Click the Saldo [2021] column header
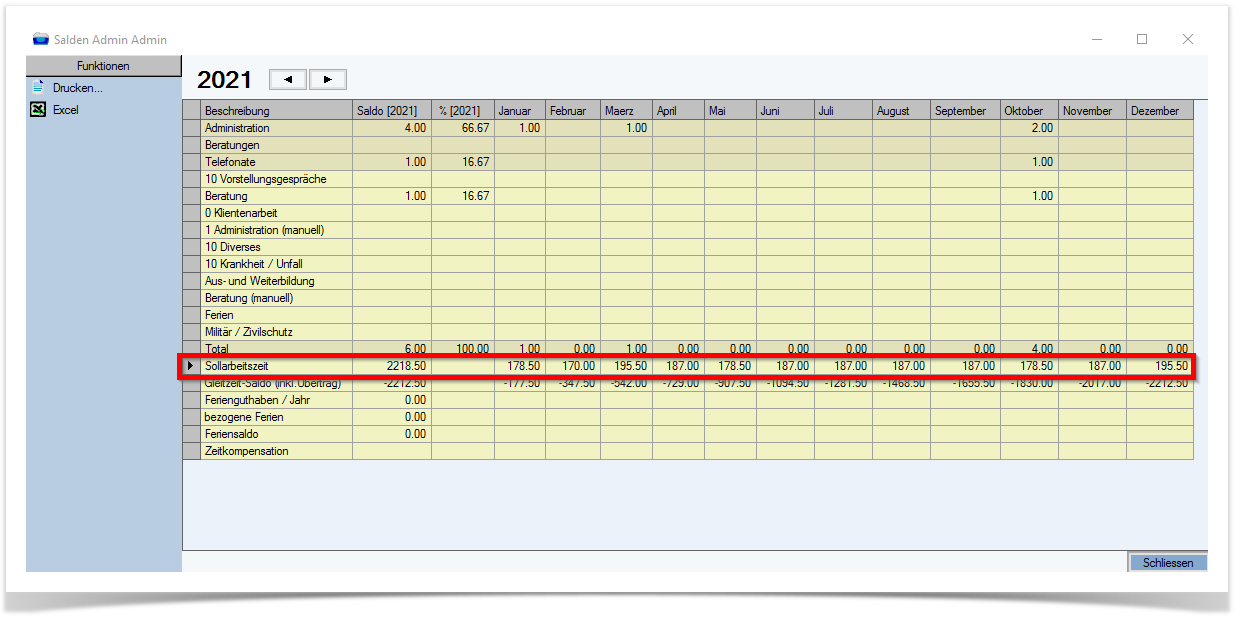This screenshot has height=621, width=1242. (x=391, y=111)
